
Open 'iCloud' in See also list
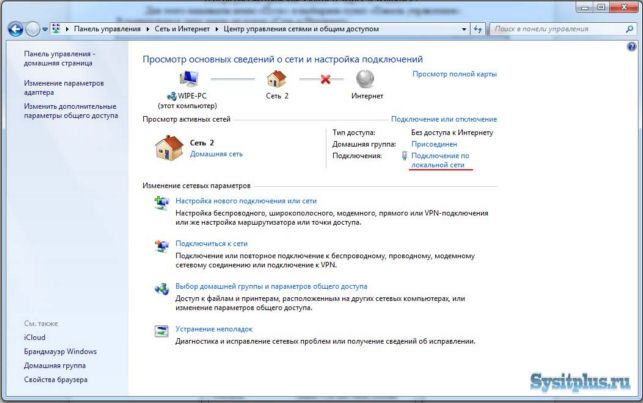[x=34, y=337]
